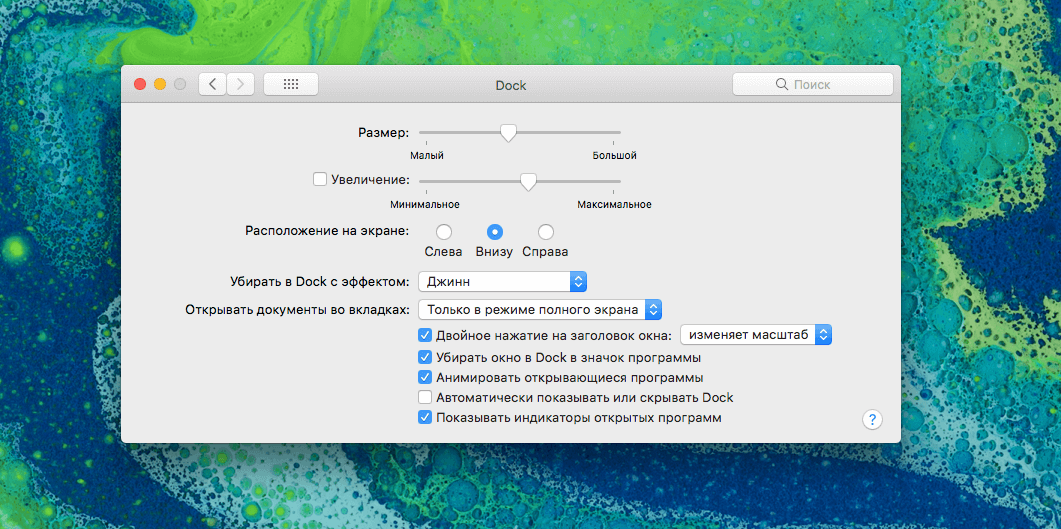
Task: Show all preferences grid icon
Action: pyautogui.click(x=291, y=85)
